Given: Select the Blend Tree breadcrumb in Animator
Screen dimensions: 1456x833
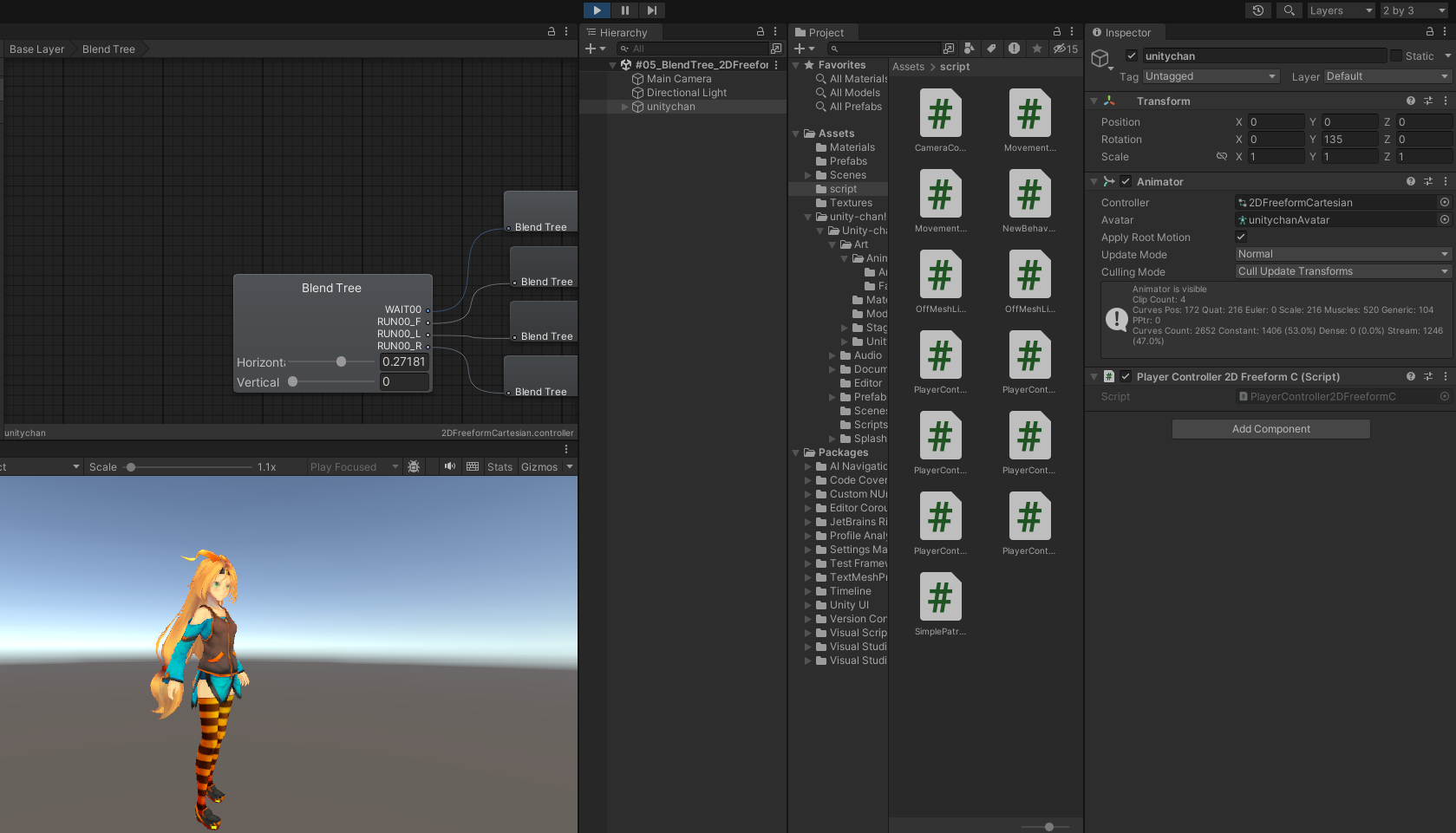Looking at the screenshot, I should tap(108, 49).
